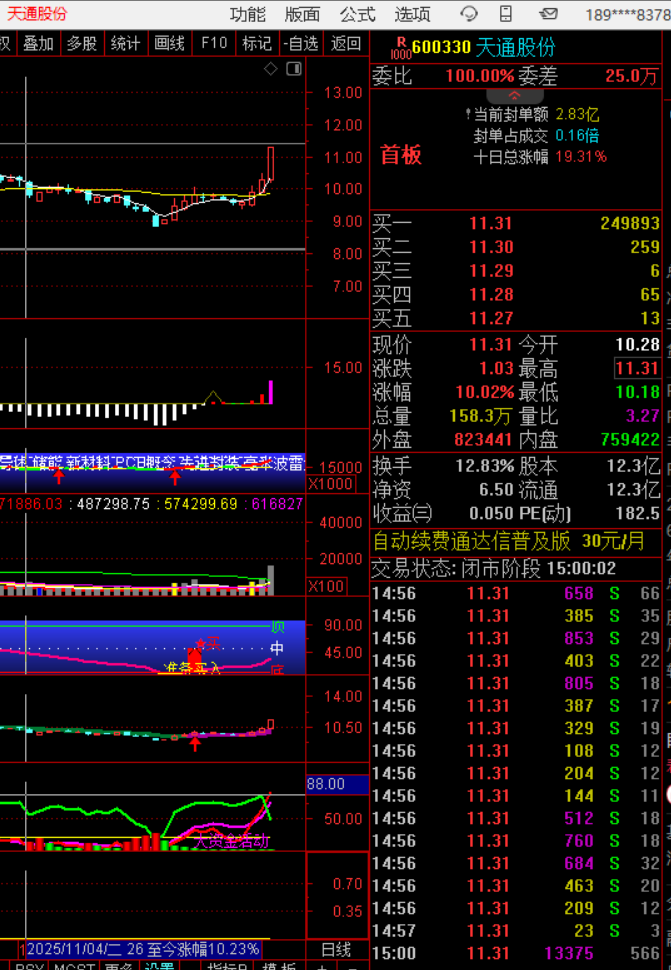
Task: Click the latest red limit-up candlestick
Action: click(x=271, y=164)
